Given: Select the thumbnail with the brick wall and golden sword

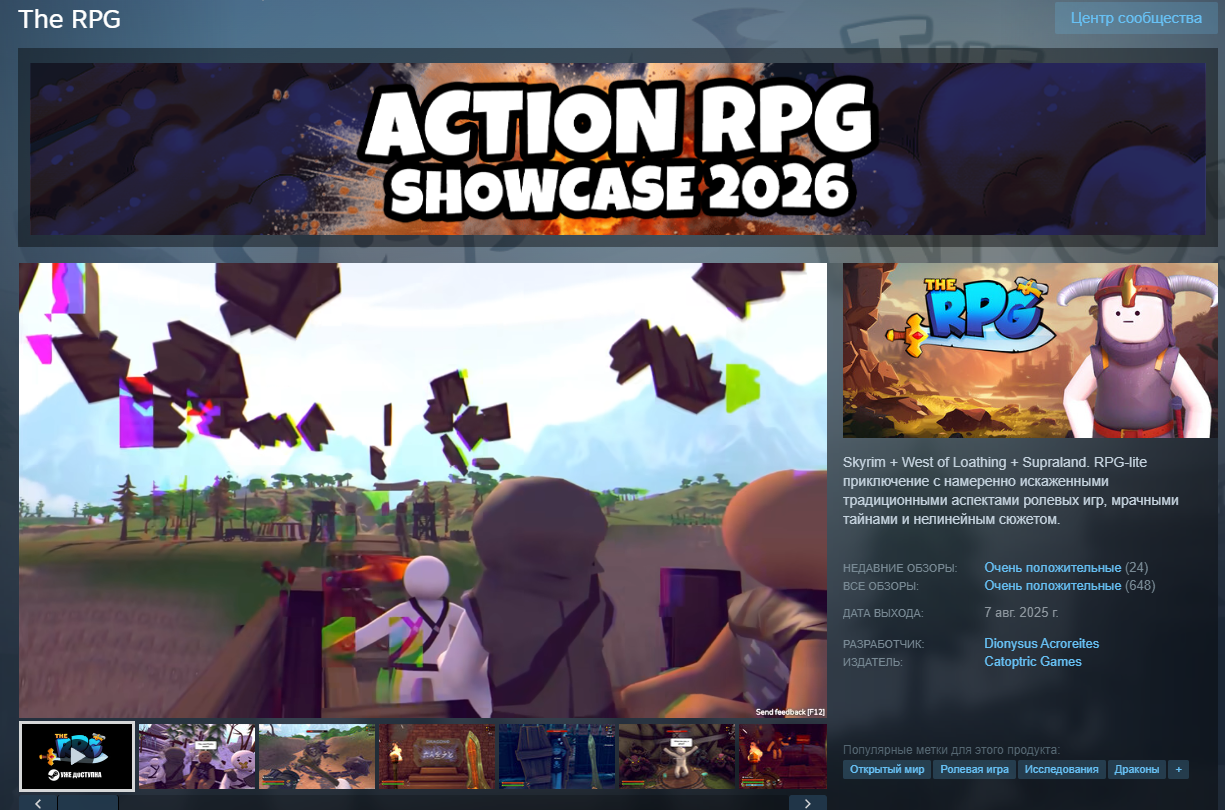Looking at the screenshot, I should point(437,756).
